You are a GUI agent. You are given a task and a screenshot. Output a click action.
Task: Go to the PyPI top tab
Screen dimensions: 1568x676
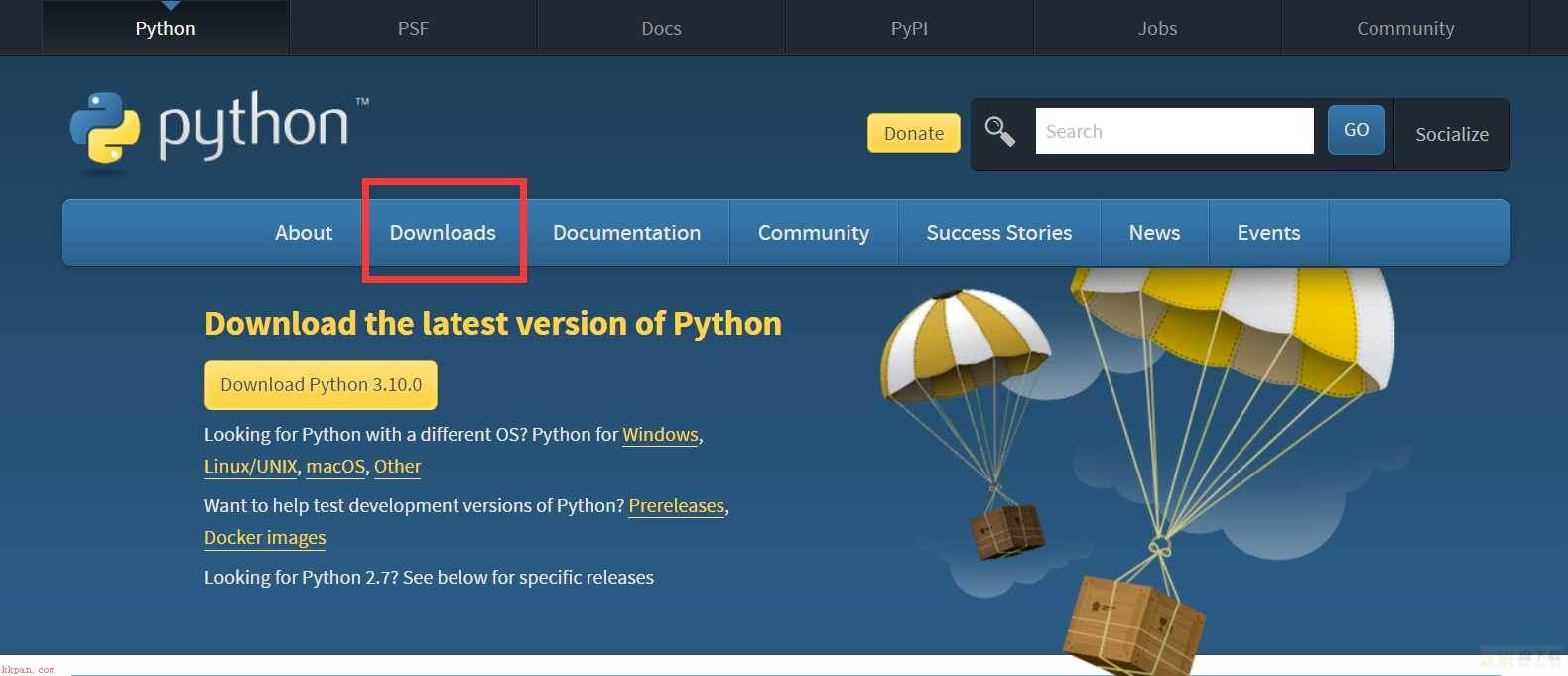pyautogui.click(x=909, y=28)
